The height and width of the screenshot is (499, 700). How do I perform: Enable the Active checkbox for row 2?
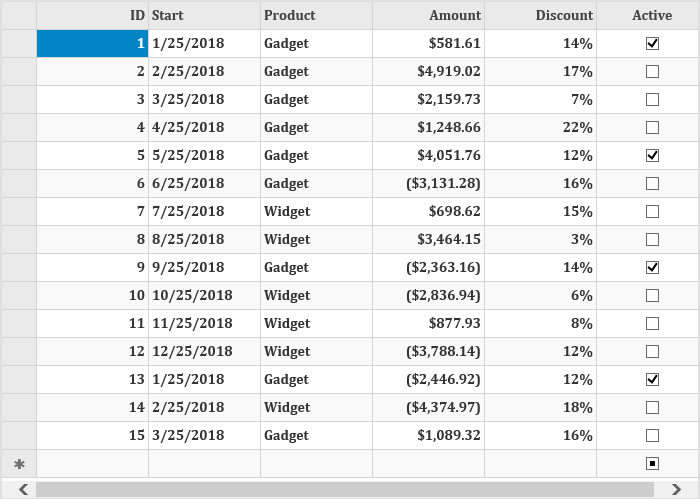pyautogui.click(x=652, y=72)
